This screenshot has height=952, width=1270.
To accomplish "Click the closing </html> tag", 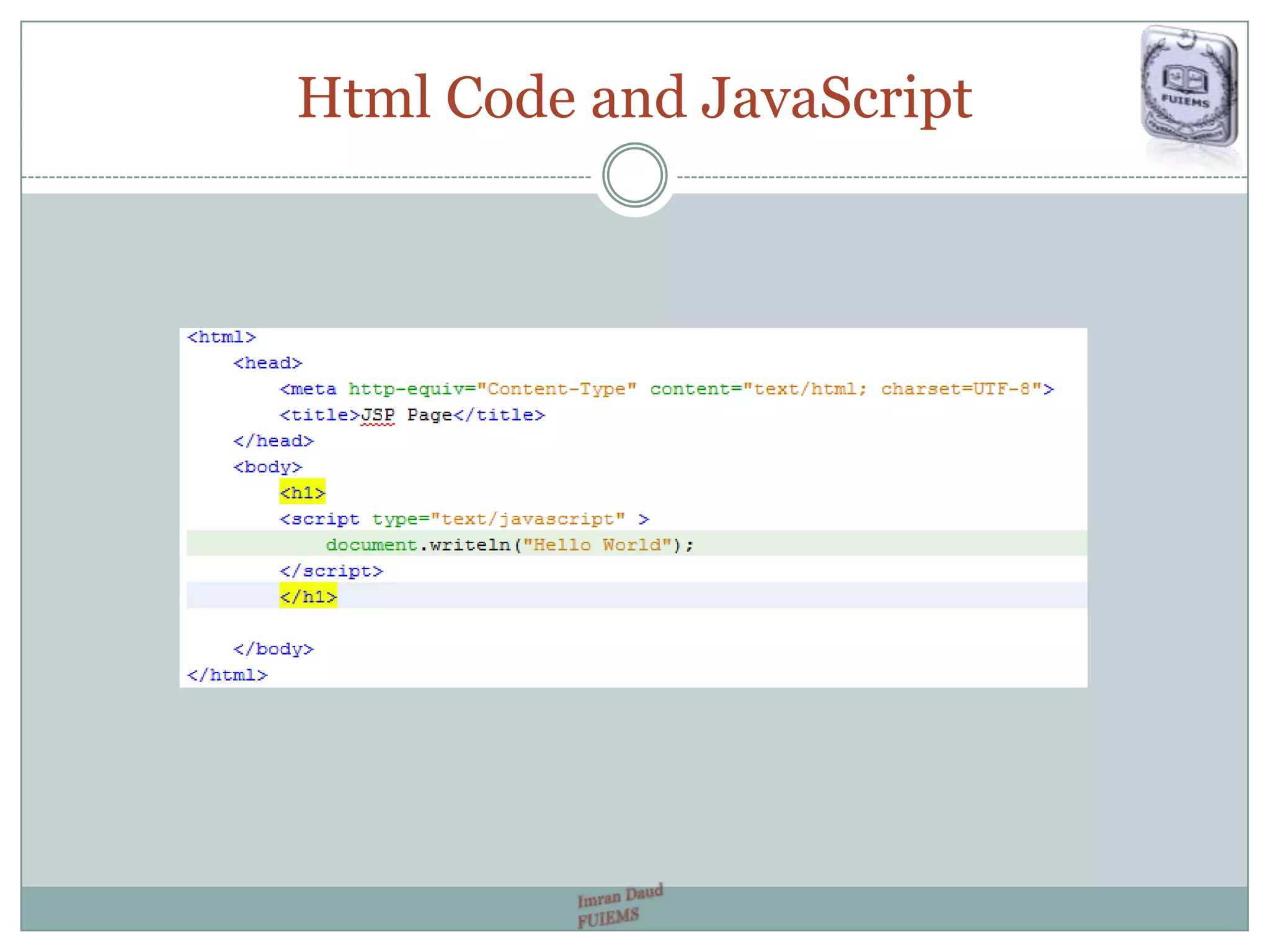I will click(227, 676).
